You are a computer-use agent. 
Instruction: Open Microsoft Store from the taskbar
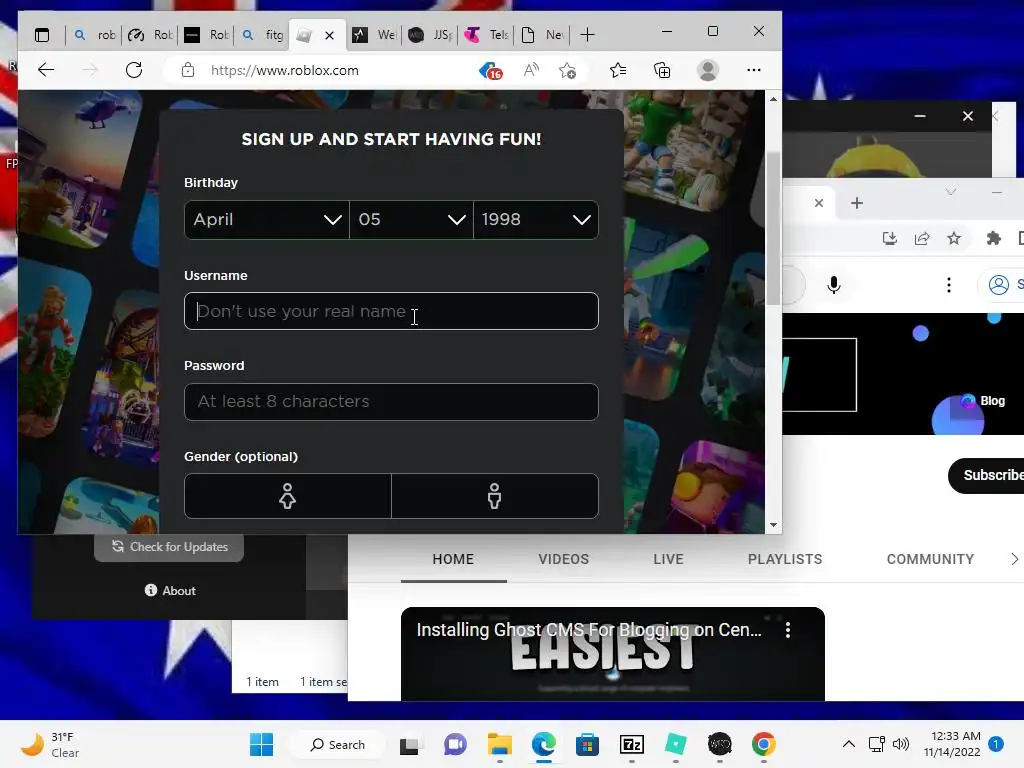(587, 744)
